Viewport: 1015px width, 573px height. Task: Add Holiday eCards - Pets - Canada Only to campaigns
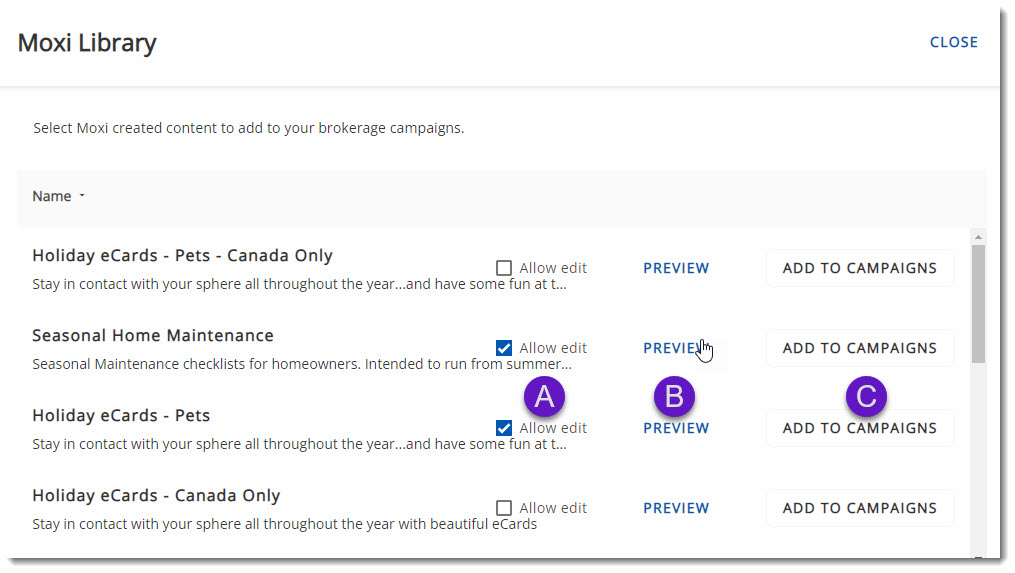point(859,268)
